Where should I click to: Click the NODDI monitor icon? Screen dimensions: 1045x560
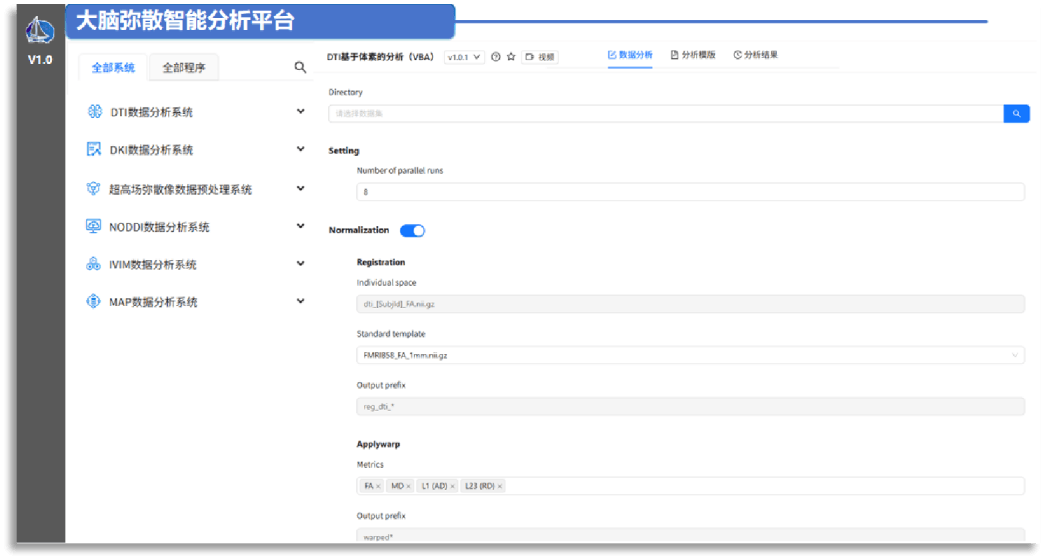94,227
